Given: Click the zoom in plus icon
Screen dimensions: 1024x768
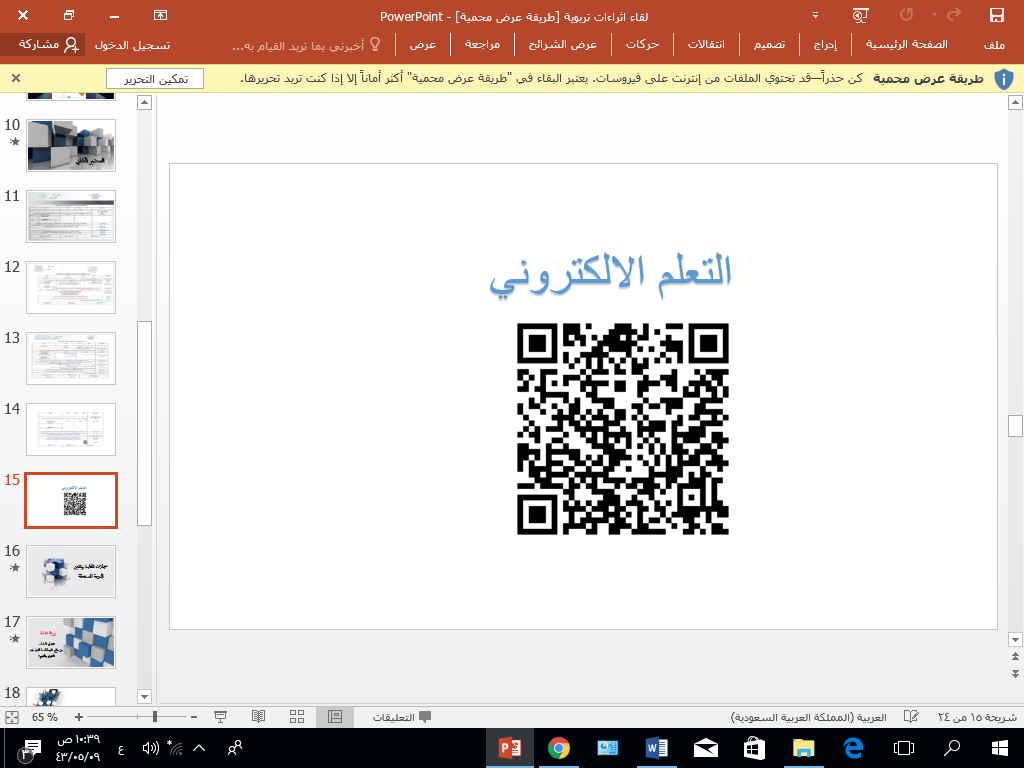Looking at the screenshot, I should [x=79, y=717].
